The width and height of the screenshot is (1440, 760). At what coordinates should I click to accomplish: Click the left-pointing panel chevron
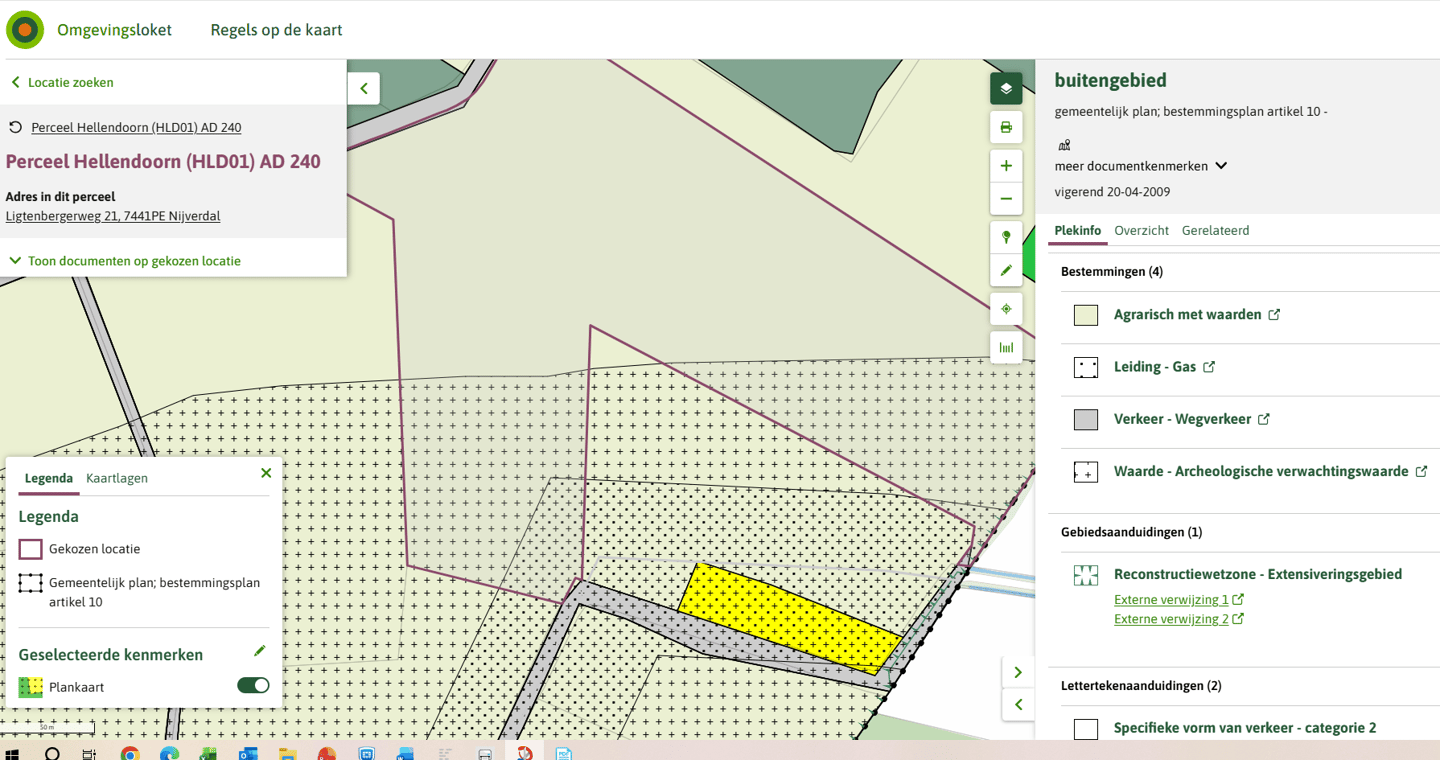coord(1018,705)
